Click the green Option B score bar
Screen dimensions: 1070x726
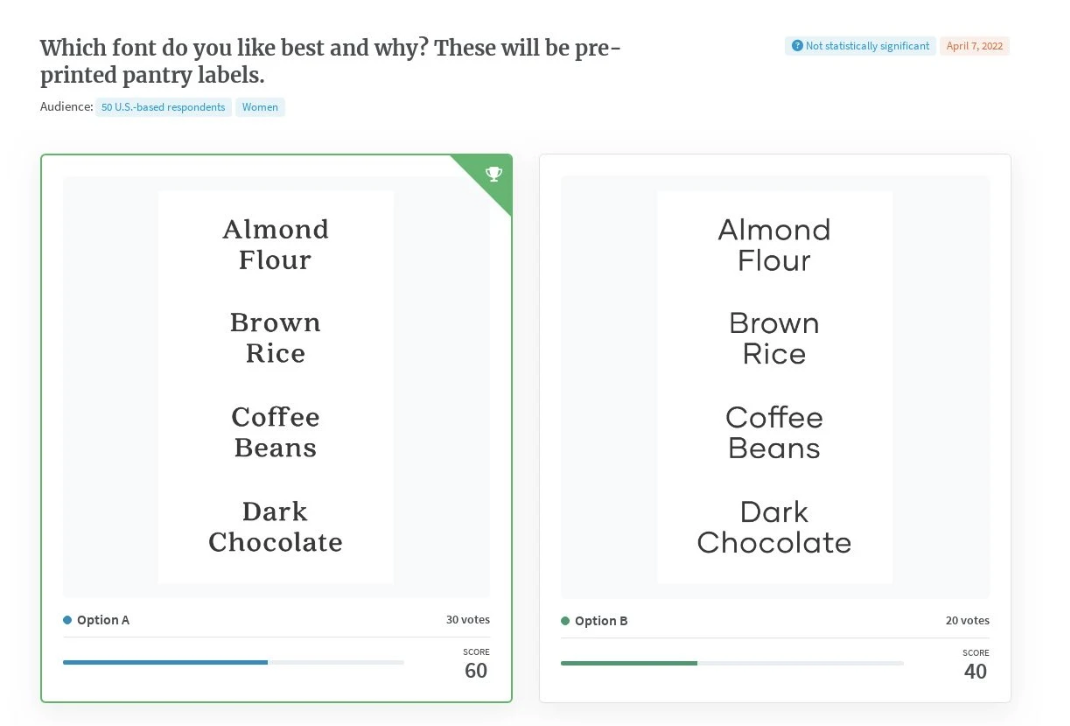point(629,663)
